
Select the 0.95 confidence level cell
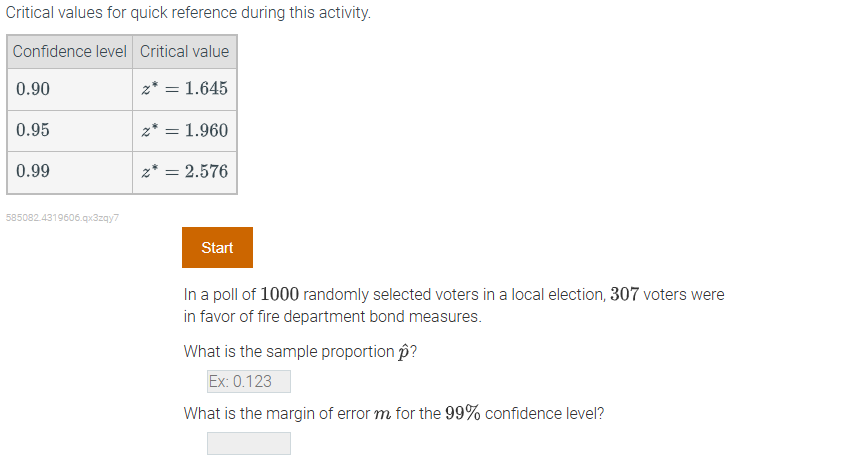point(70,130)
